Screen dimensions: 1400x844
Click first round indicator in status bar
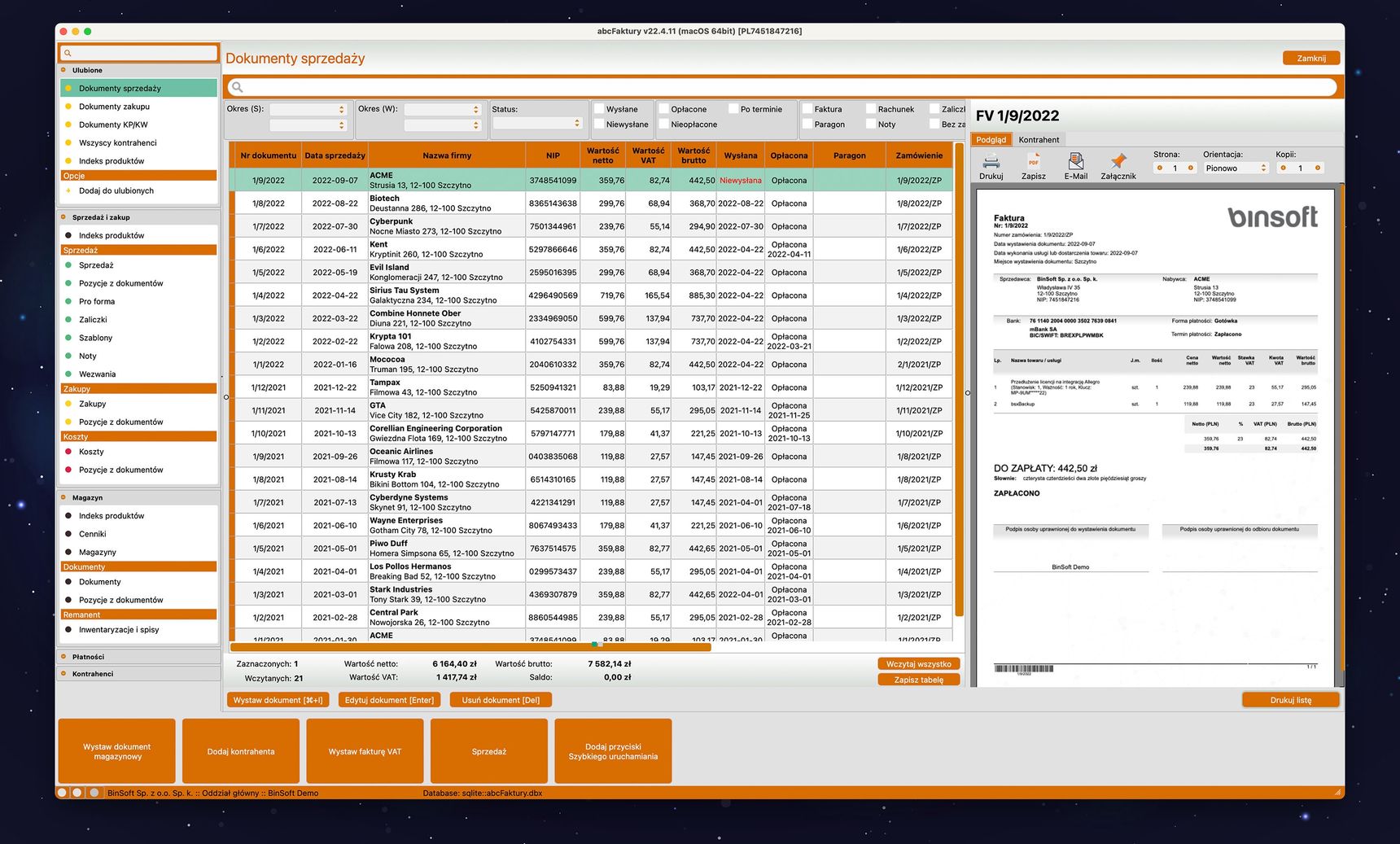(x=62, y=792)
